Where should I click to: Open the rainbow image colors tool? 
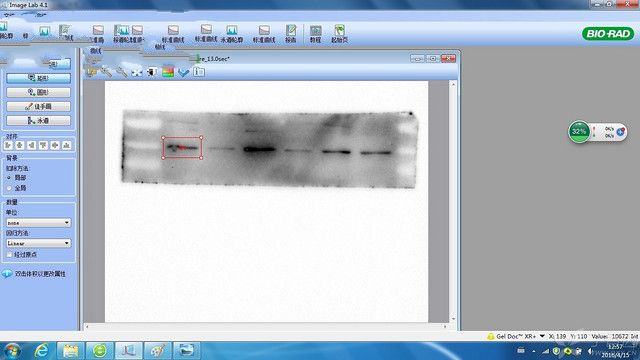168,72
